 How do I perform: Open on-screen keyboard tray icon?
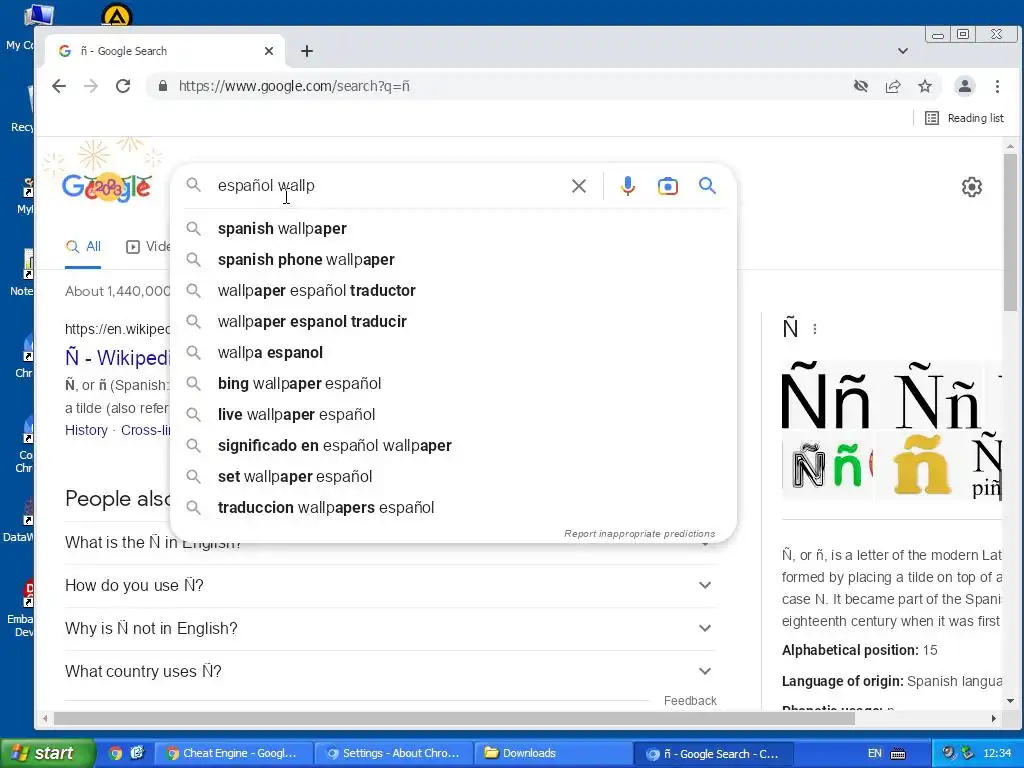(899, 754)
